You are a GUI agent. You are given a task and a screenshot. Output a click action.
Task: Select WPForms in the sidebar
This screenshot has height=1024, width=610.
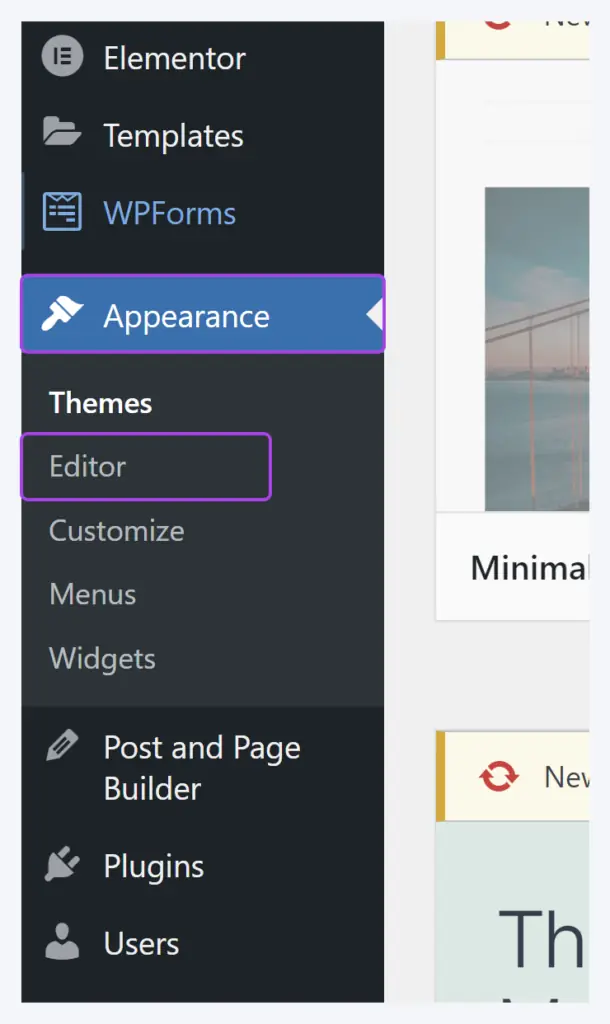tap(202, 213)
